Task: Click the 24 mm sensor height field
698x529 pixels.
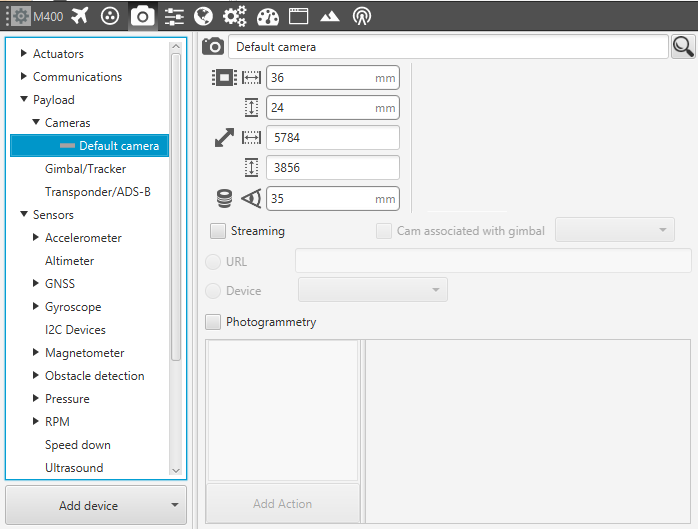Action: tap(333, 108)
